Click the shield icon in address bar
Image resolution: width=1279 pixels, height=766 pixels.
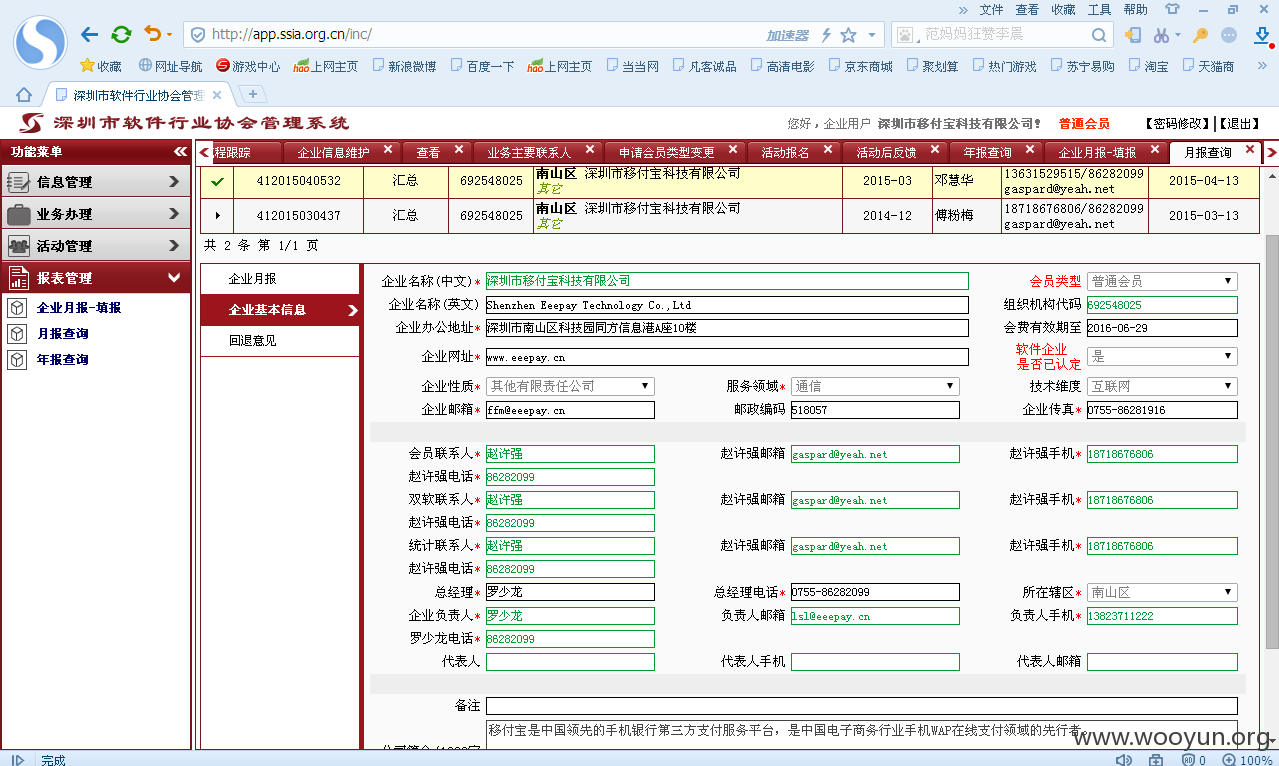[197, 35]
